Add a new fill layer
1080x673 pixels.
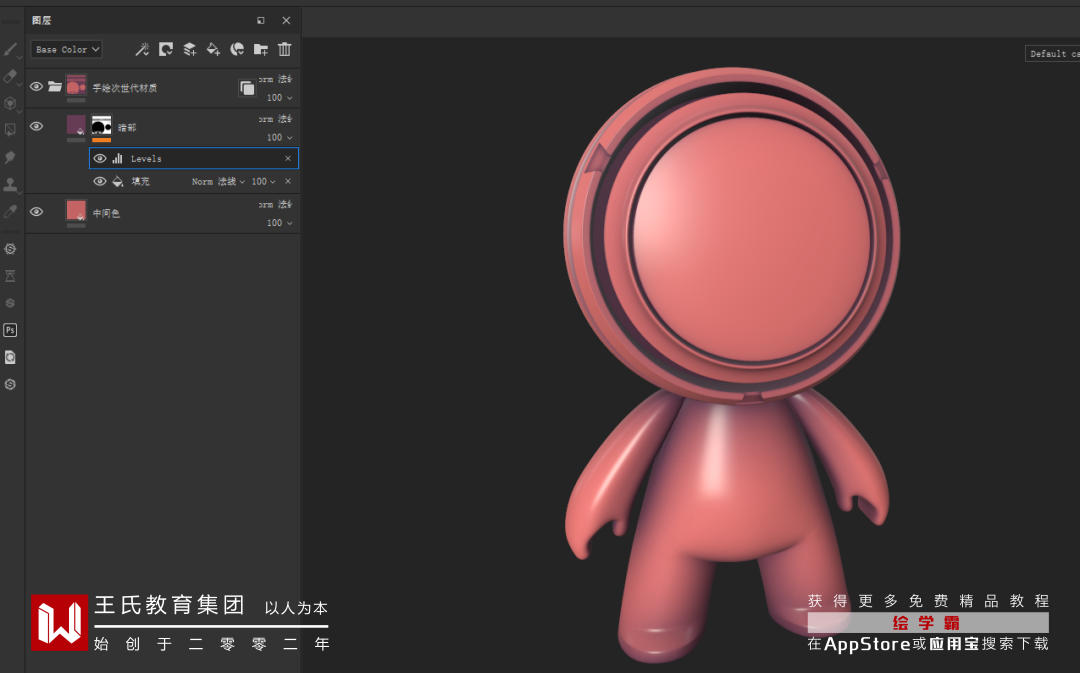213,49
